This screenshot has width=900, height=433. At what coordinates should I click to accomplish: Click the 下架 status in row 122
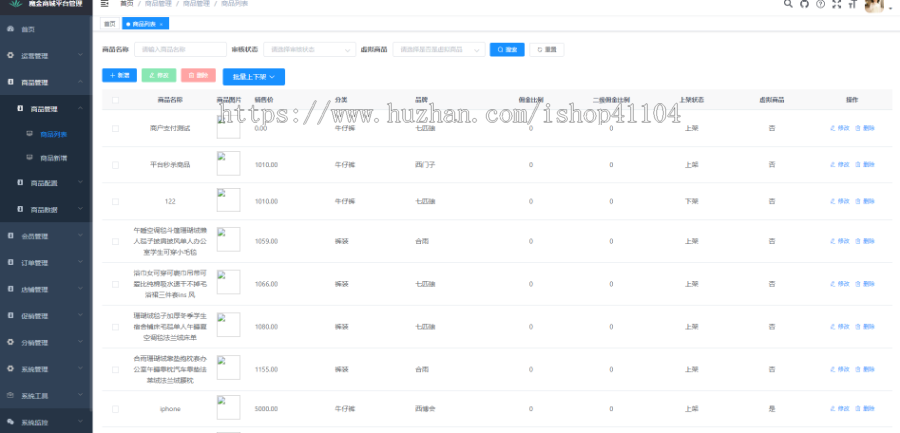click(x=691, y=202)
